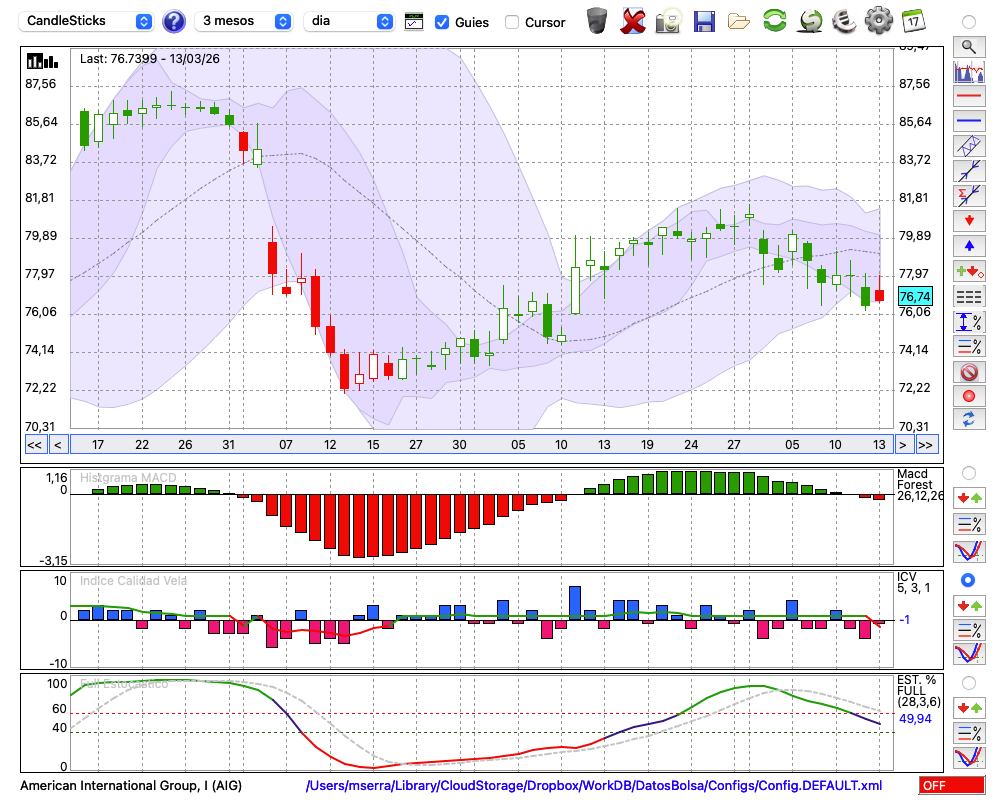Click the >> scroll to end button
Image resolution: width=1000 pixels, height=800 pixels.
point(927,445)
